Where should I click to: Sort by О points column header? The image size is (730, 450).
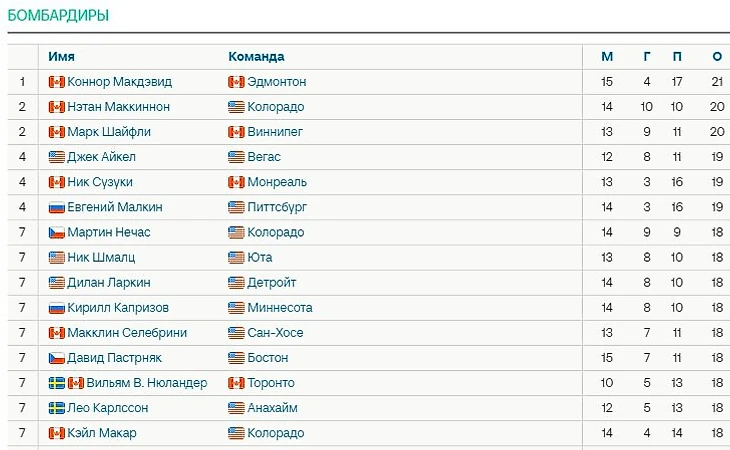coord(717,57)
